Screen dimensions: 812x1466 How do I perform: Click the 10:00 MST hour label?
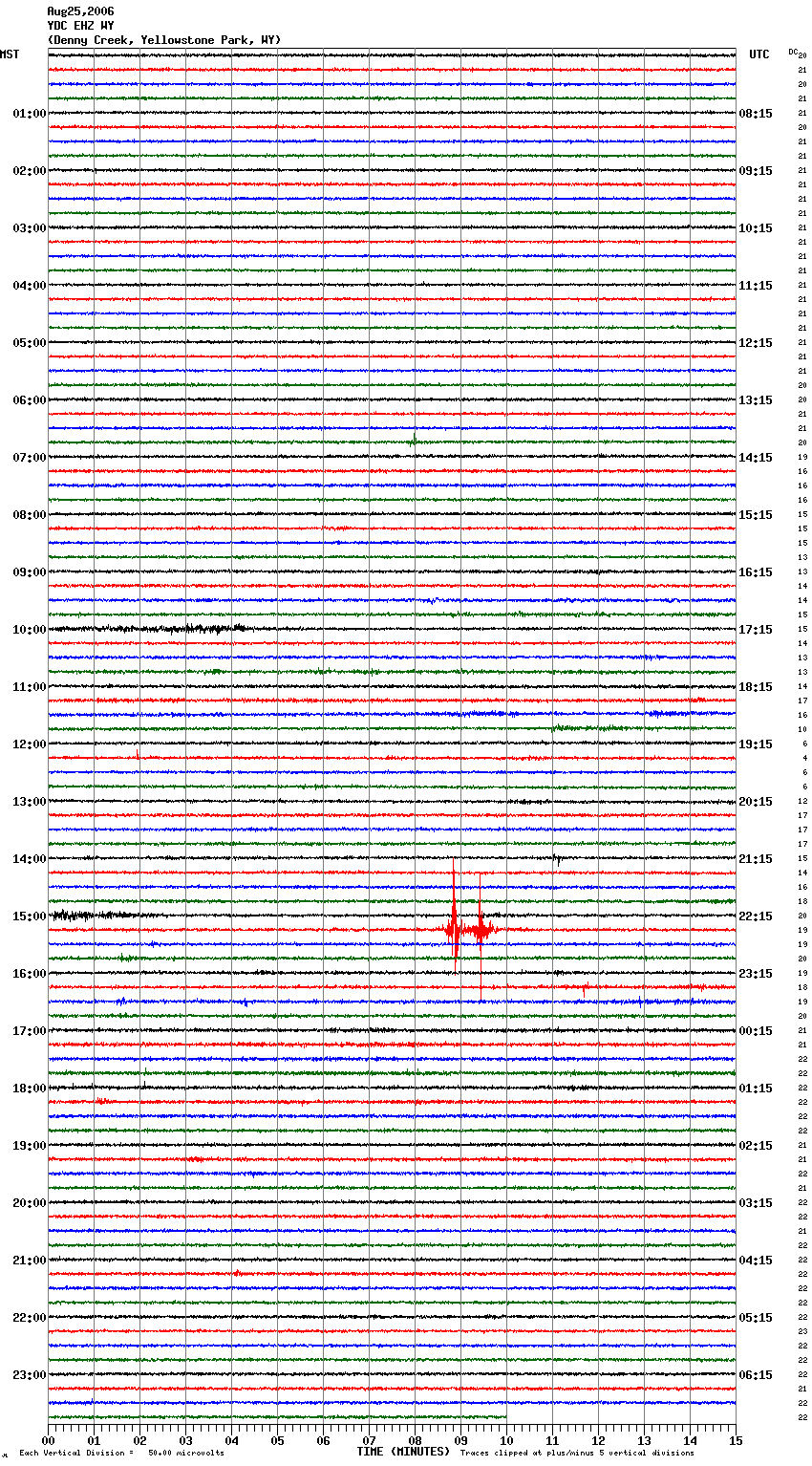[x=30, y=630]
